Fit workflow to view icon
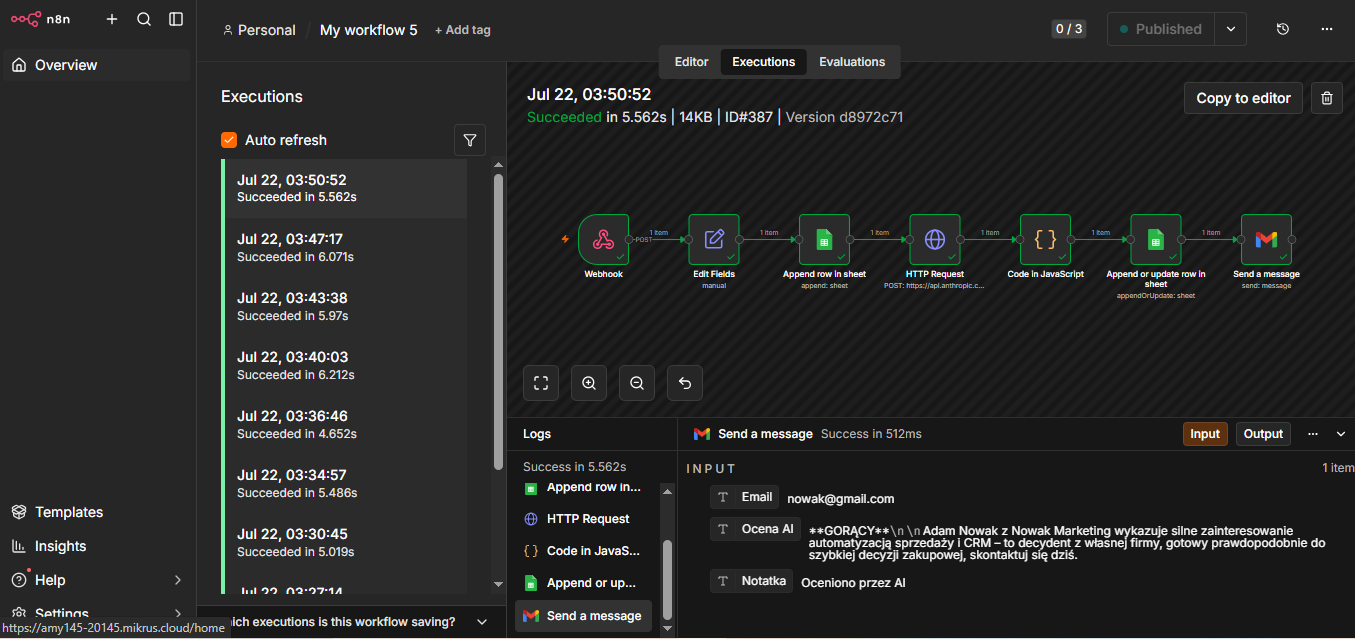This screenshot has width=1355, height=639. (x=541, y=383)
